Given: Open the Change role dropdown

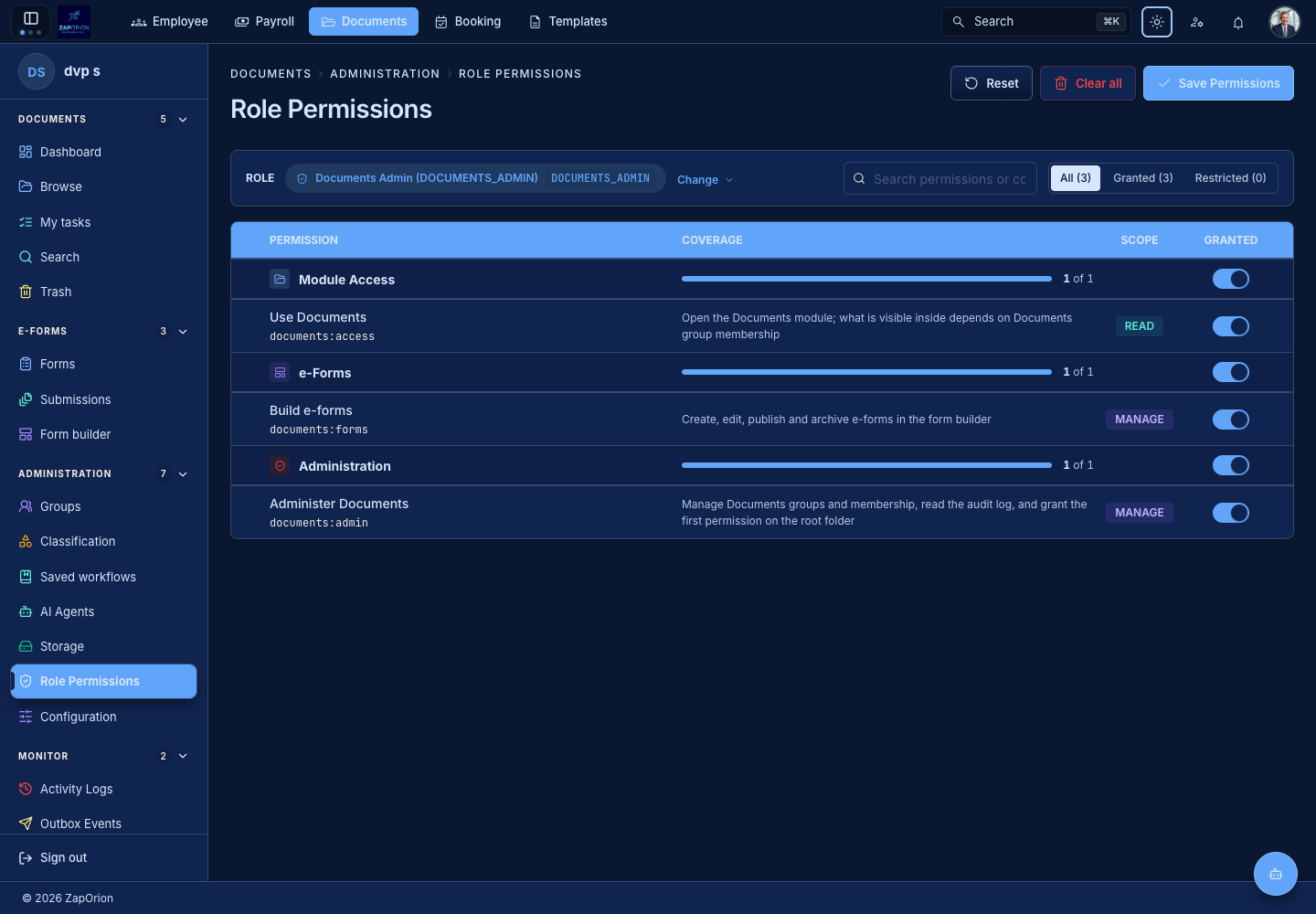Looking at the screenshot, I should (706, 180).
